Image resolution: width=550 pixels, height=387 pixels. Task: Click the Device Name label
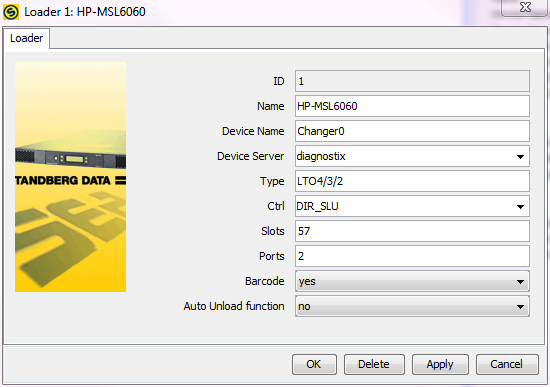point(253,131)
